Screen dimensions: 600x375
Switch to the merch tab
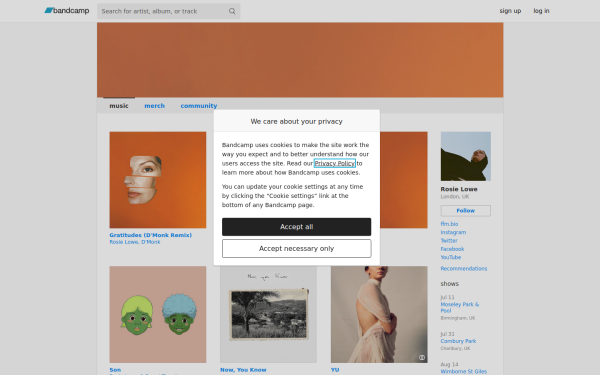(x=155, y=106)
